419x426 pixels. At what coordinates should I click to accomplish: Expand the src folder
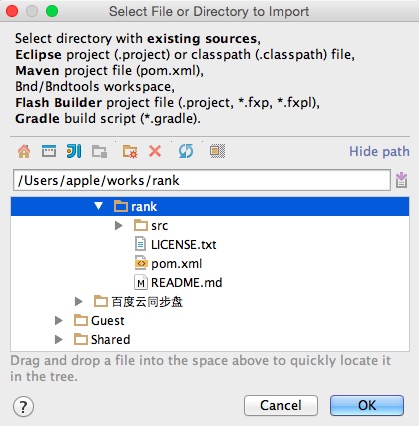coord(118,226)
